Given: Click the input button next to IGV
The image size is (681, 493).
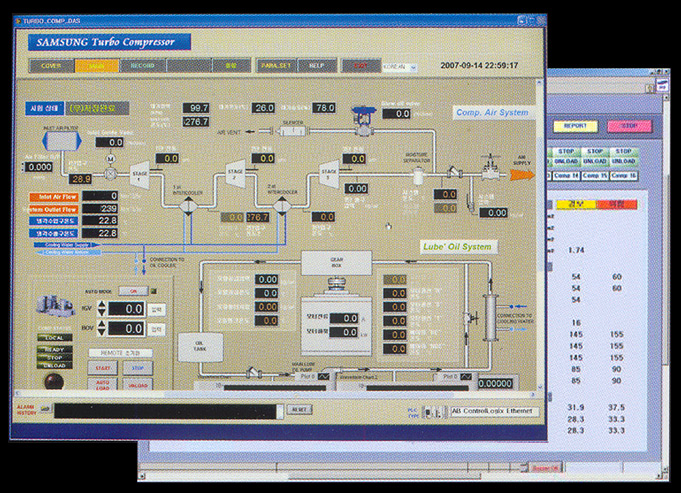Looking at the screenshot, I should [x=156, y=309].
